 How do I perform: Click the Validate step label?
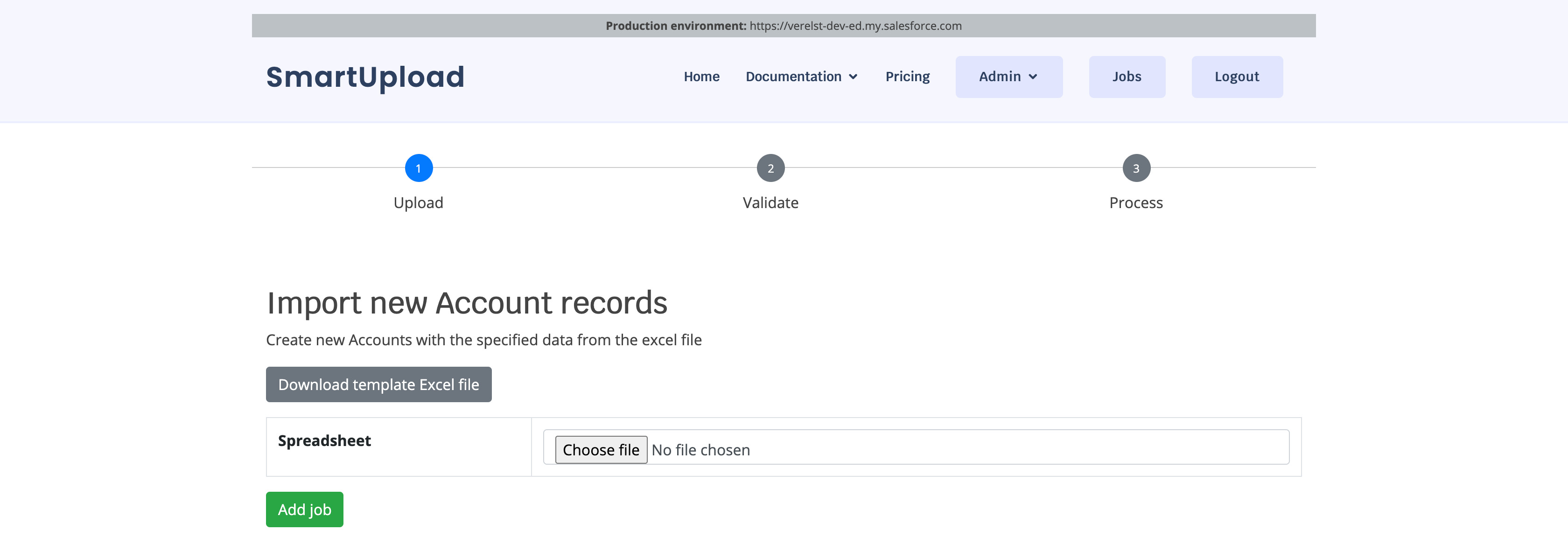click(770, 202)
